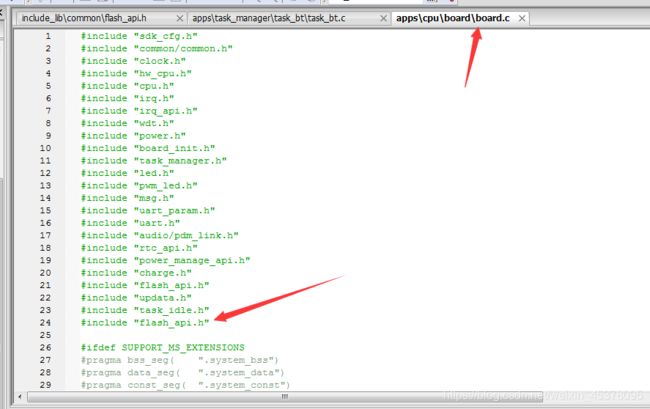The image size is (650, 409).
Task: Click the include "led.h" line
Action: pyautogui.click(x=127, y=173)
